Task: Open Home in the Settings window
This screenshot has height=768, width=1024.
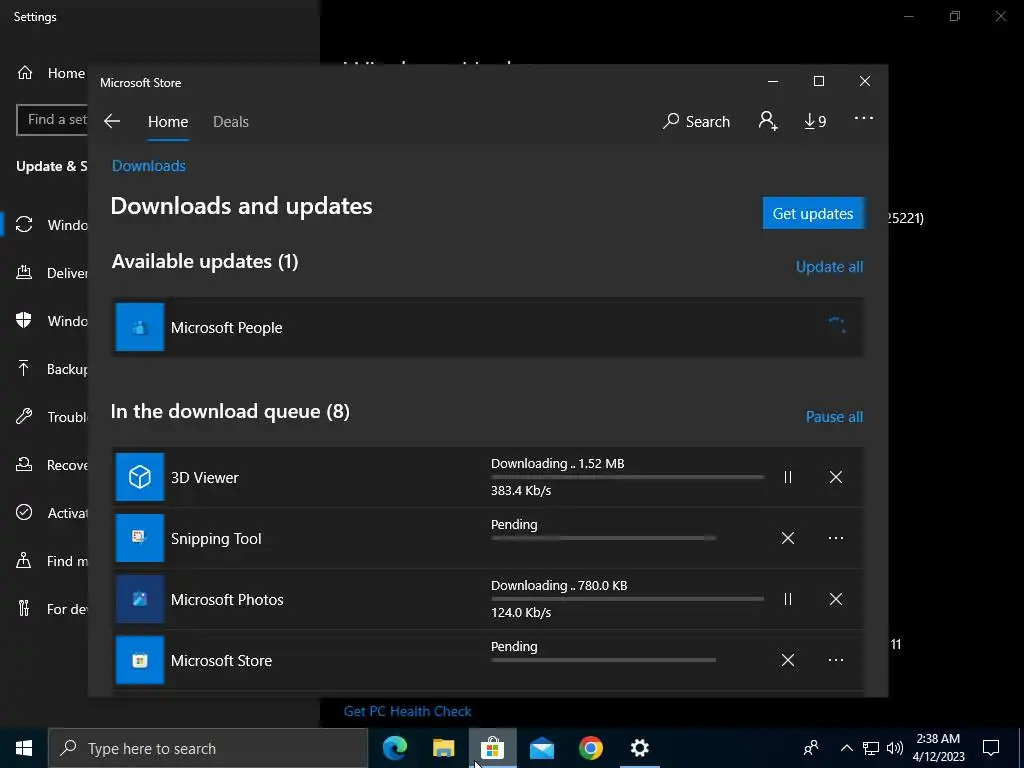Action: coord(51,73)
